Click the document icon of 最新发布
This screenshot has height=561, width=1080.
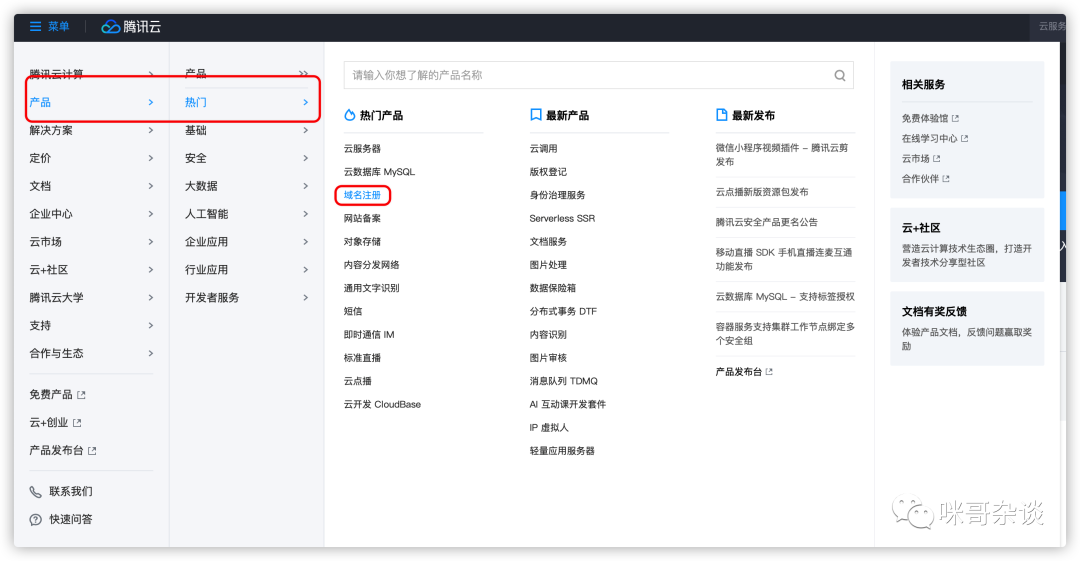point(721,115)
